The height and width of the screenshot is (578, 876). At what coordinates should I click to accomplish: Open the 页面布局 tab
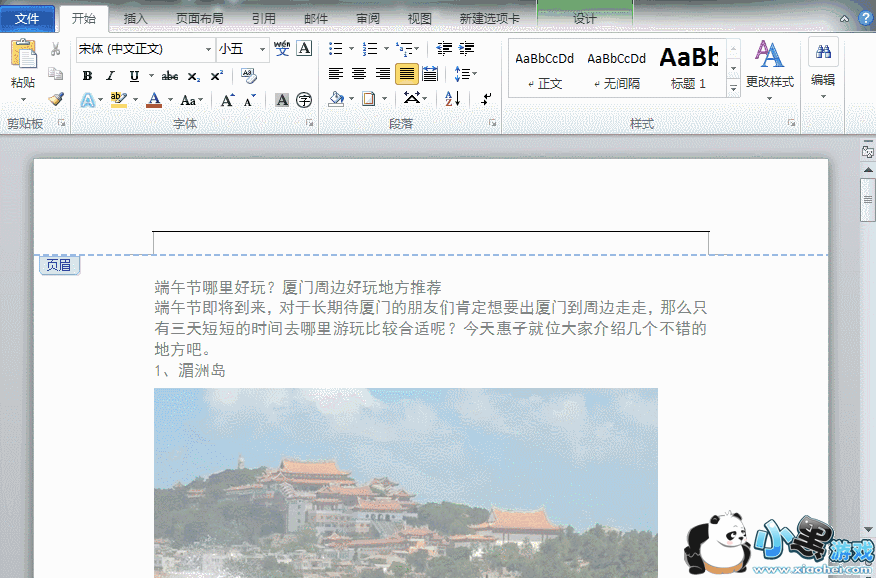coord(199,19)
